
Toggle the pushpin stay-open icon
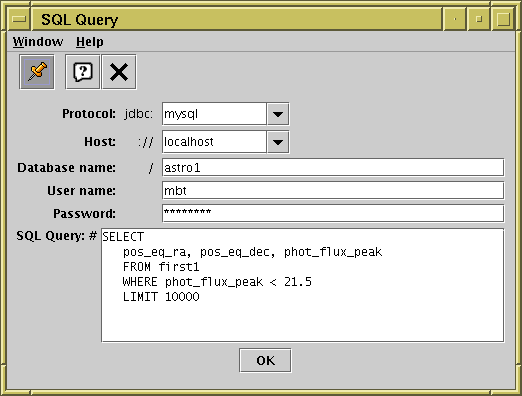37,72
